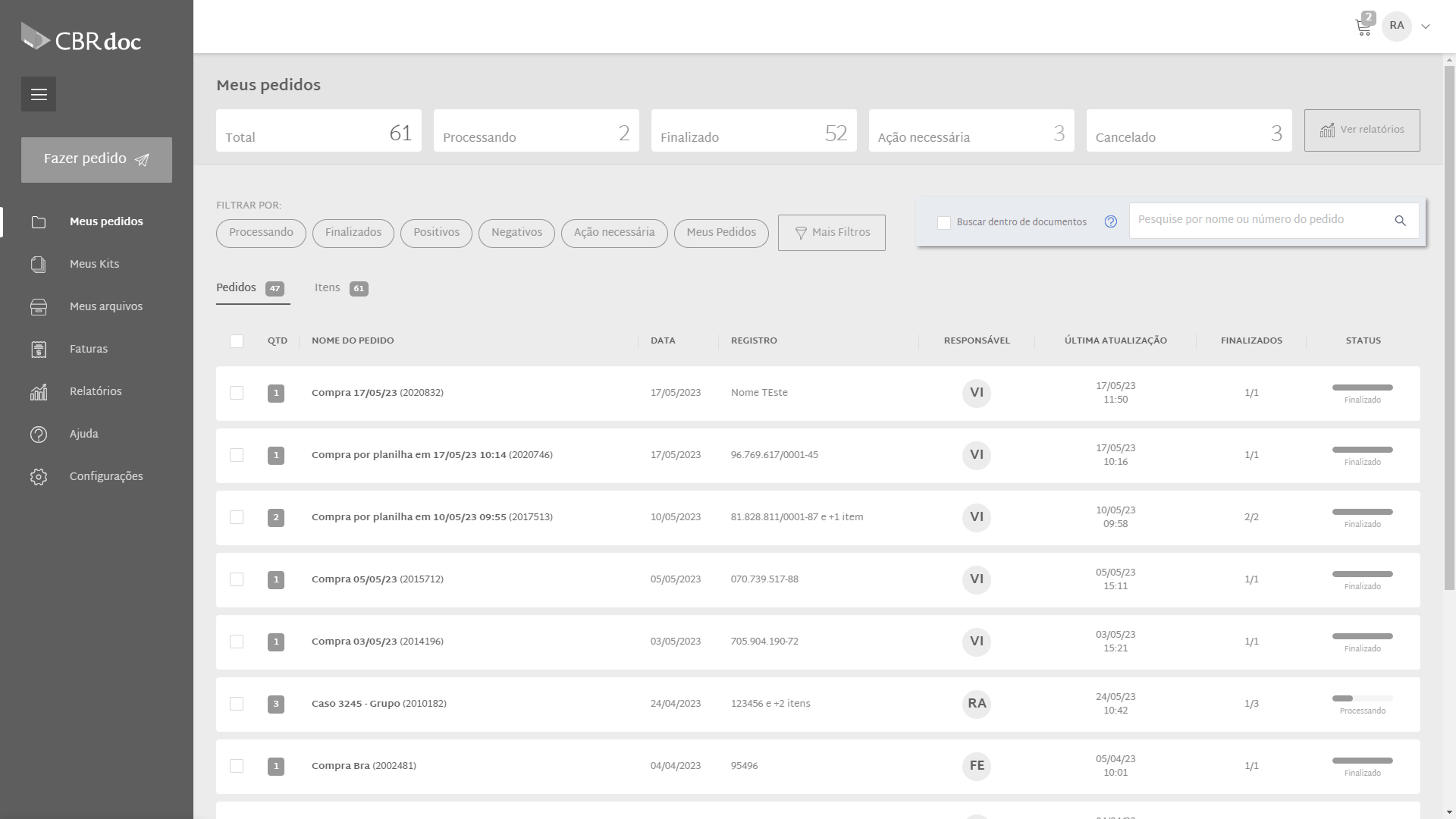Open order Caso 3245 - Grupo
The image size is (1456, 819).
click(x=379, y=704)
